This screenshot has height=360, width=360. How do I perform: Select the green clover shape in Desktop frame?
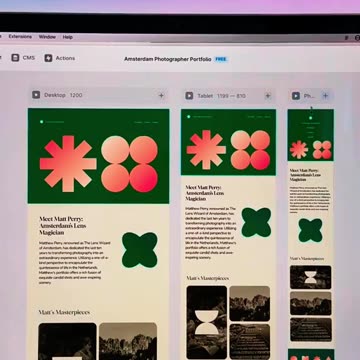[x=140, y=250]
